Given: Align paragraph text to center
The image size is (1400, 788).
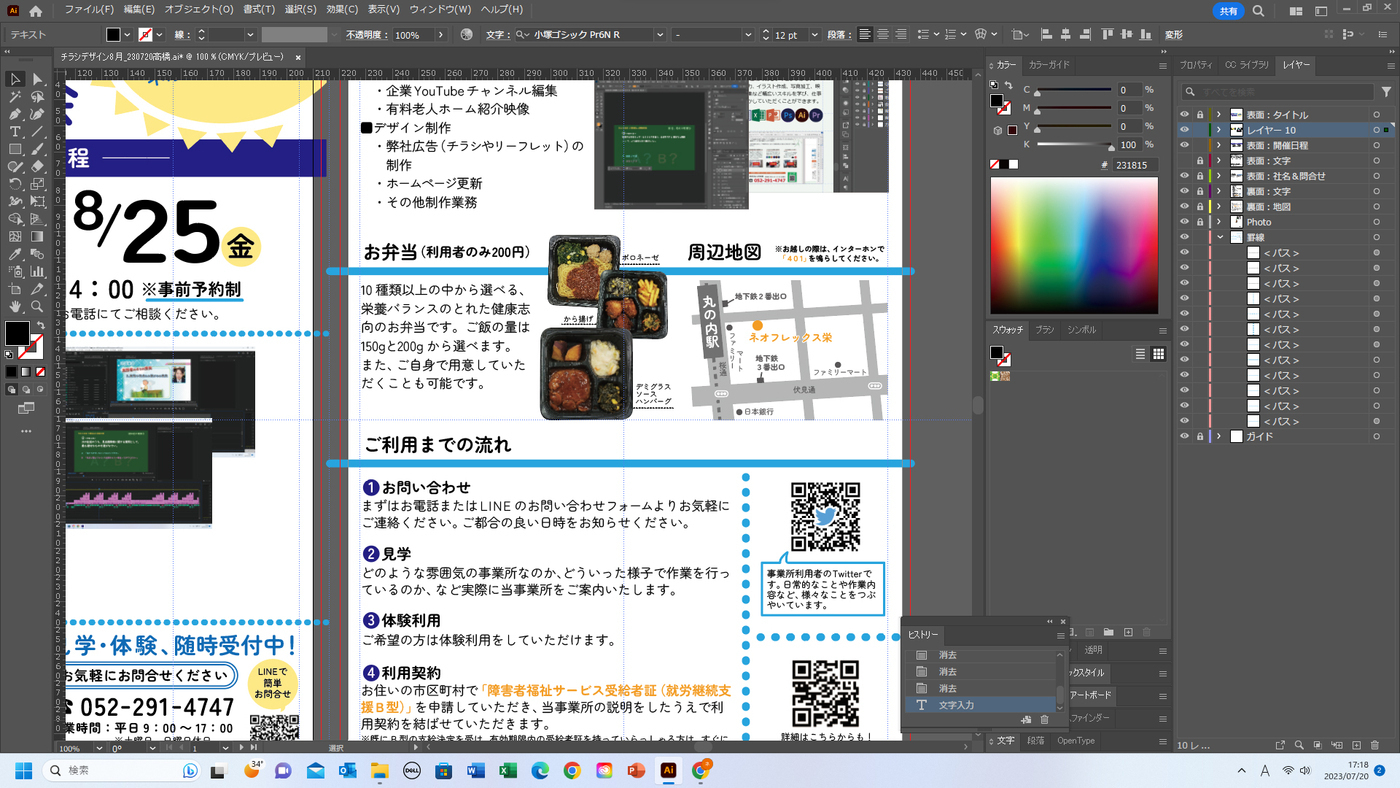Looking at the screenshot, I should (x=883, y=35).
